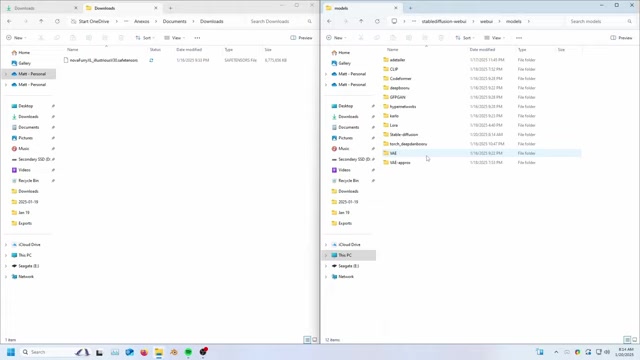
Task: Go back in the models window
Action: pos(329,21)
